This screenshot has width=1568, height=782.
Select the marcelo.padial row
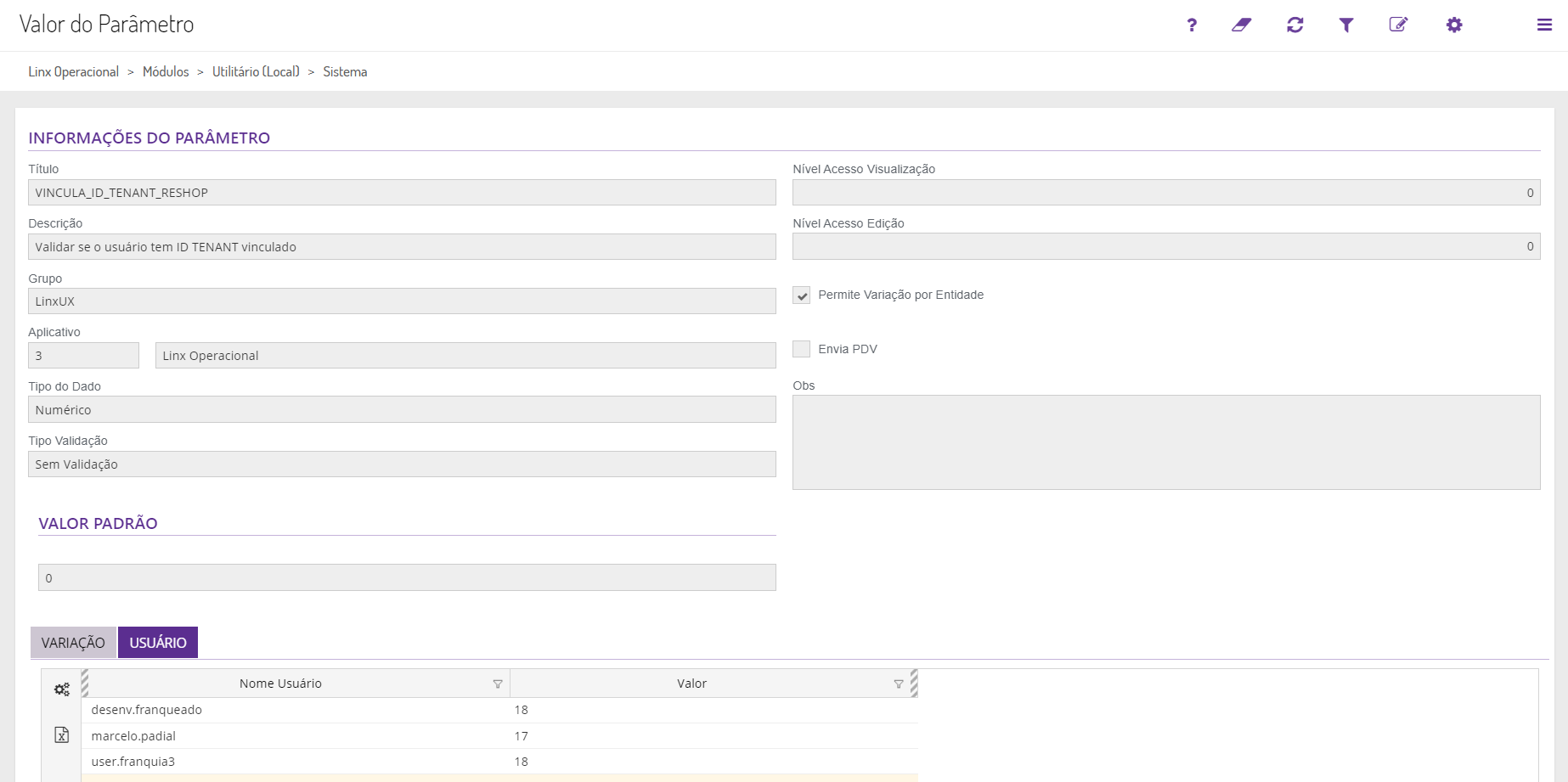133,736
